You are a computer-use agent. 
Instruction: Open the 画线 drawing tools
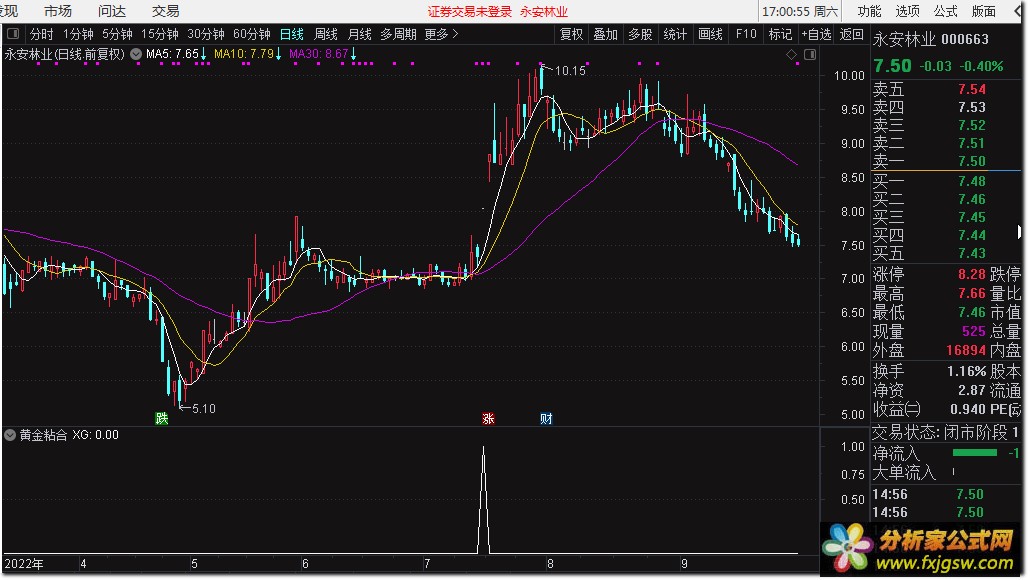click(x=711, y=34)
